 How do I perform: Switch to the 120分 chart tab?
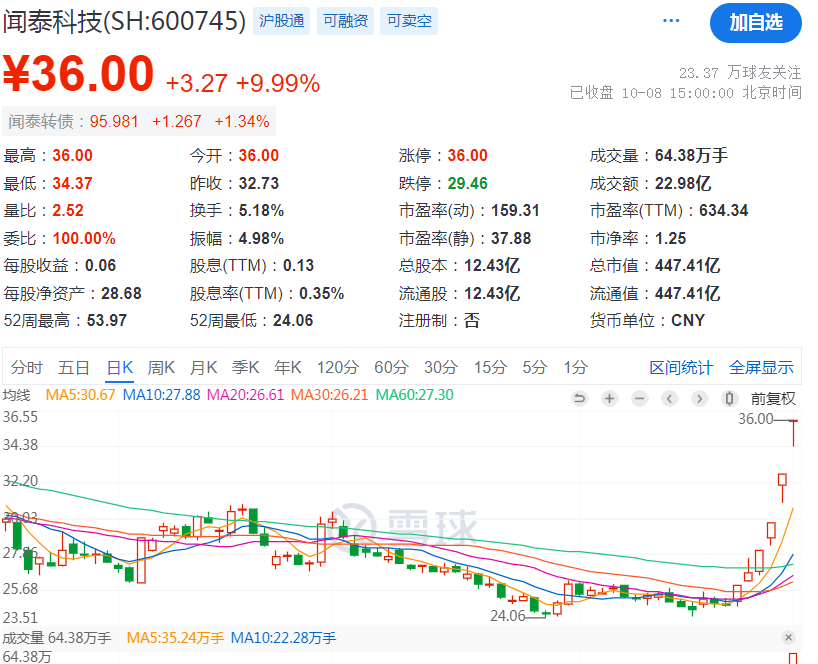[x=338, y=368]
